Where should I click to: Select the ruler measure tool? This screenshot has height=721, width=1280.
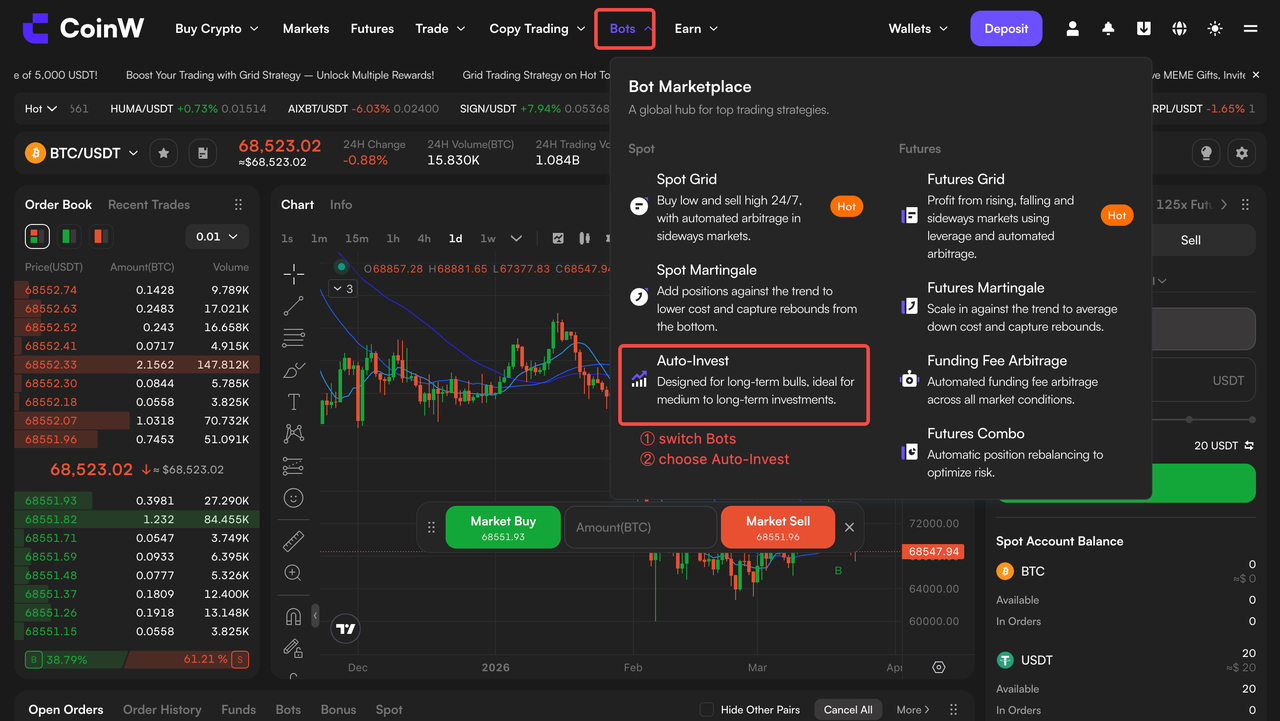tap(294, 541)
